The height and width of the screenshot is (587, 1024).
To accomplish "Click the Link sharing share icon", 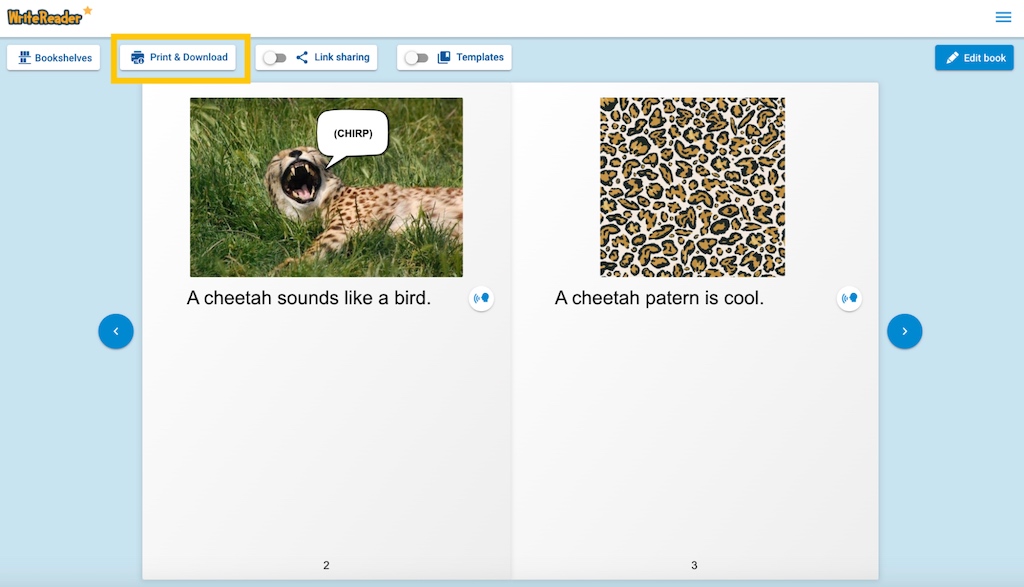I will click(302, 58).
